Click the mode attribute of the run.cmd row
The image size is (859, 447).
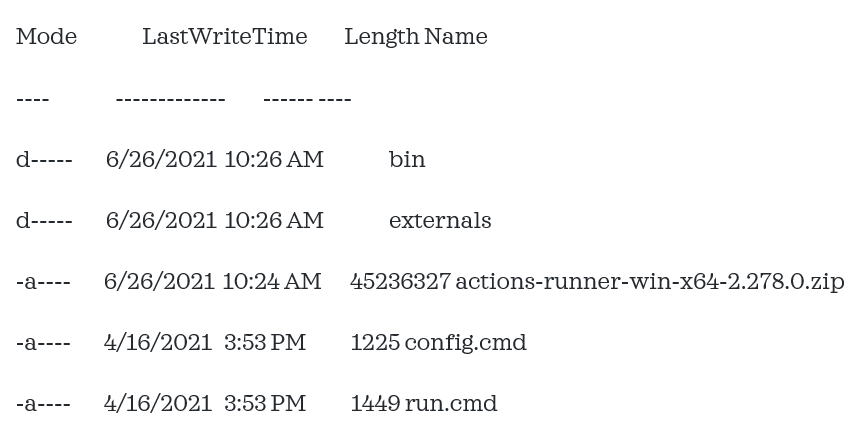(43, 404)
